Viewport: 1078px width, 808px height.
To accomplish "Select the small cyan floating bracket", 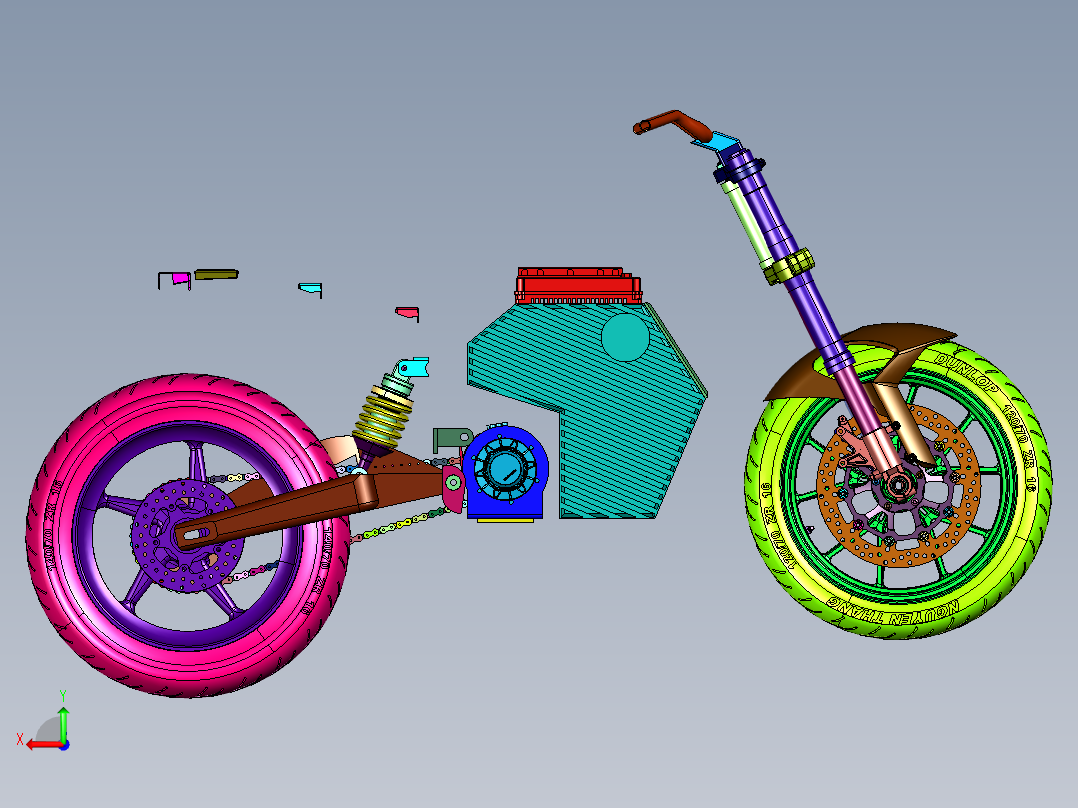I will point(310,288).
